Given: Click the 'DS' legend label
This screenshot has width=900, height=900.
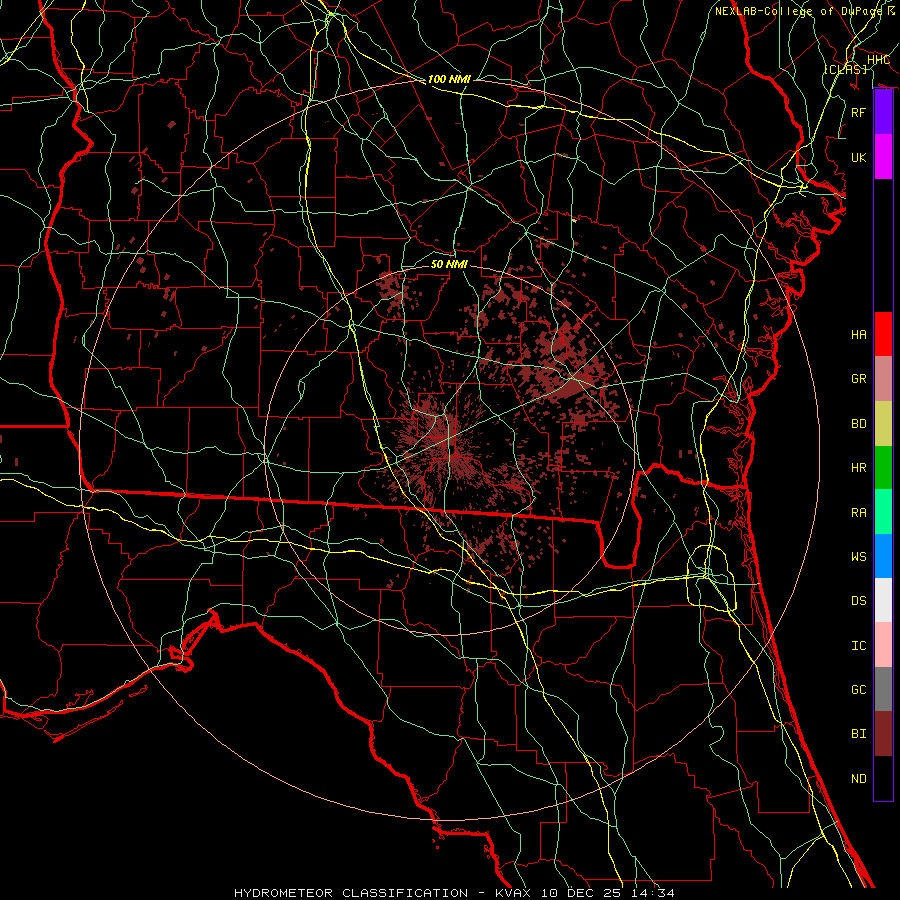Looking at the screenshot, I should click(x=859, y=601).
